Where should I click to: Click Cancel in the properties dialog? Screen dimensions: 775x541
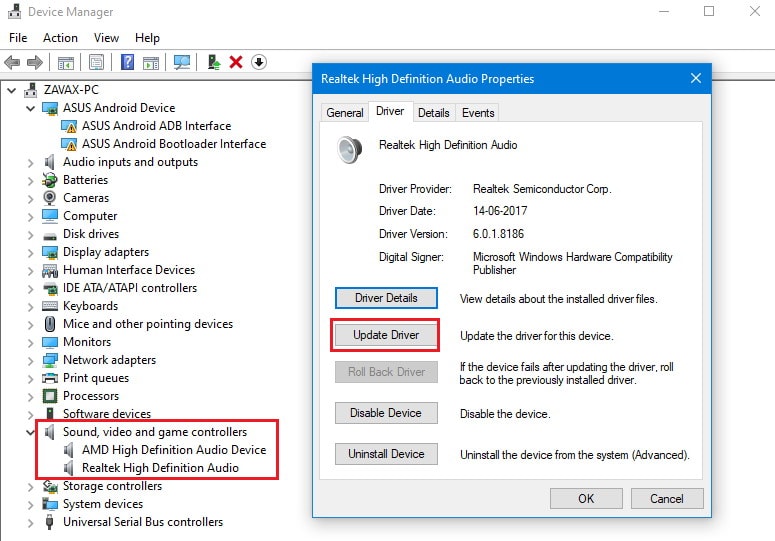pos(667,499)
